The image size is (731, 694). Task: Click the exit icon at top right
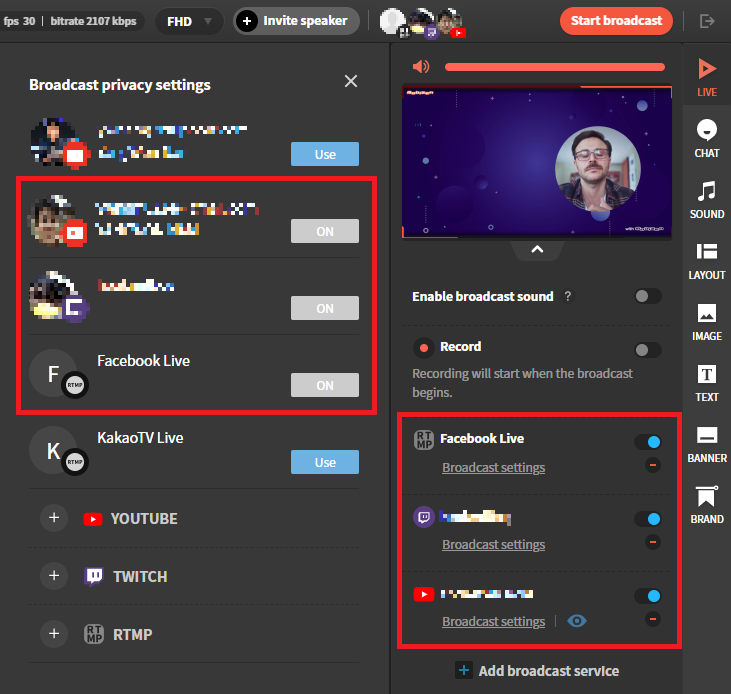(x=707, y=21)
